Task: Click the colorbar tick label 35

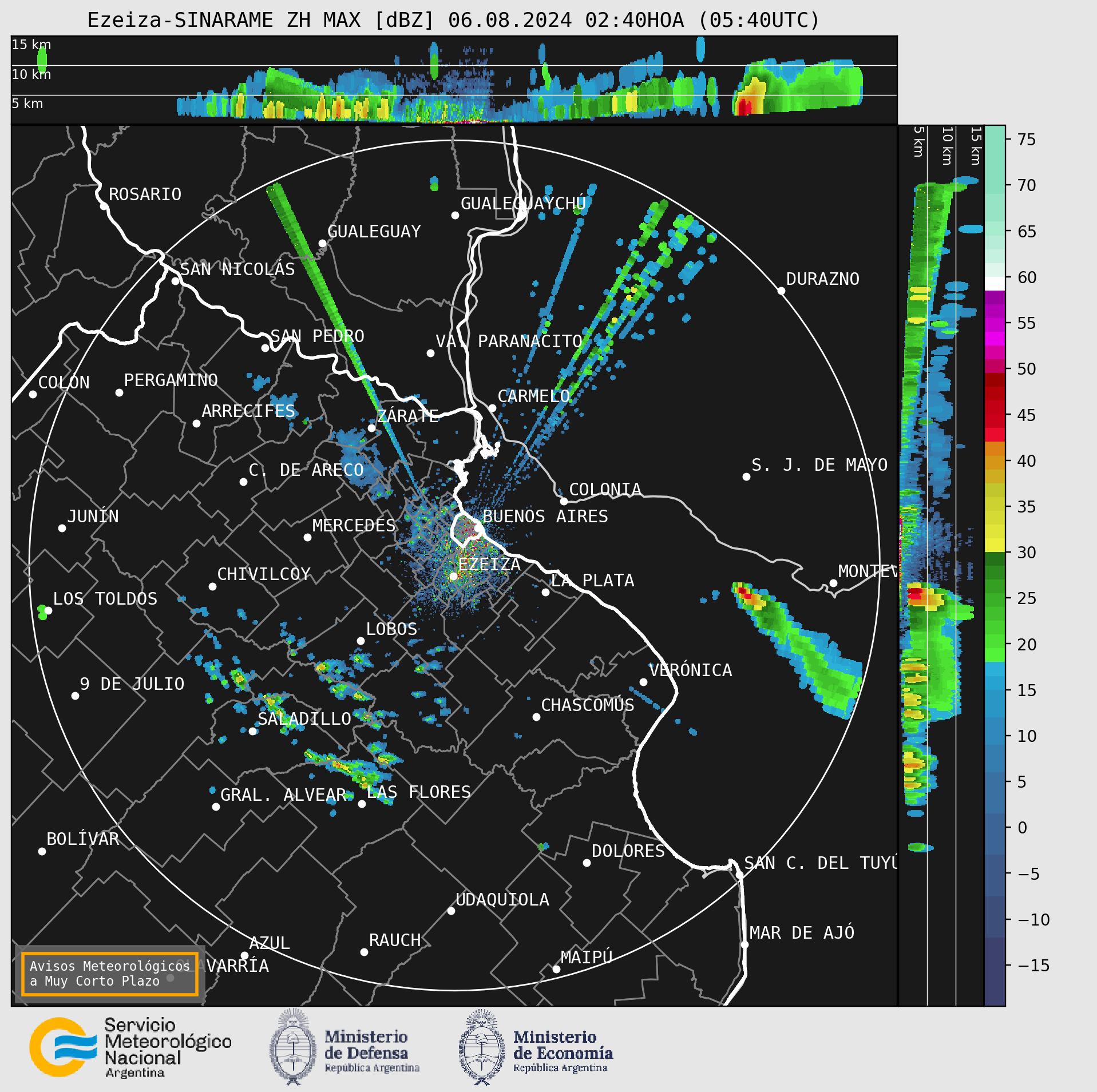Action: coord(1027,507)
